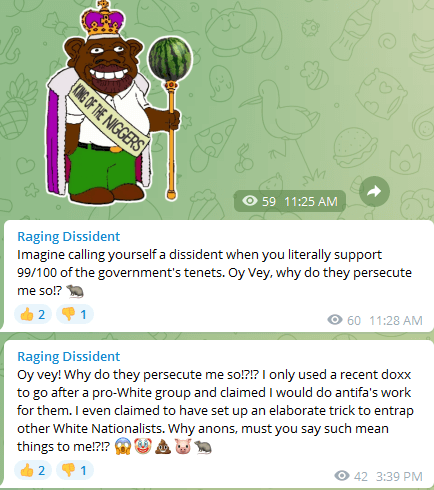
Task: Click the screaming face emoji in the last message
Action: click(123, 447)
